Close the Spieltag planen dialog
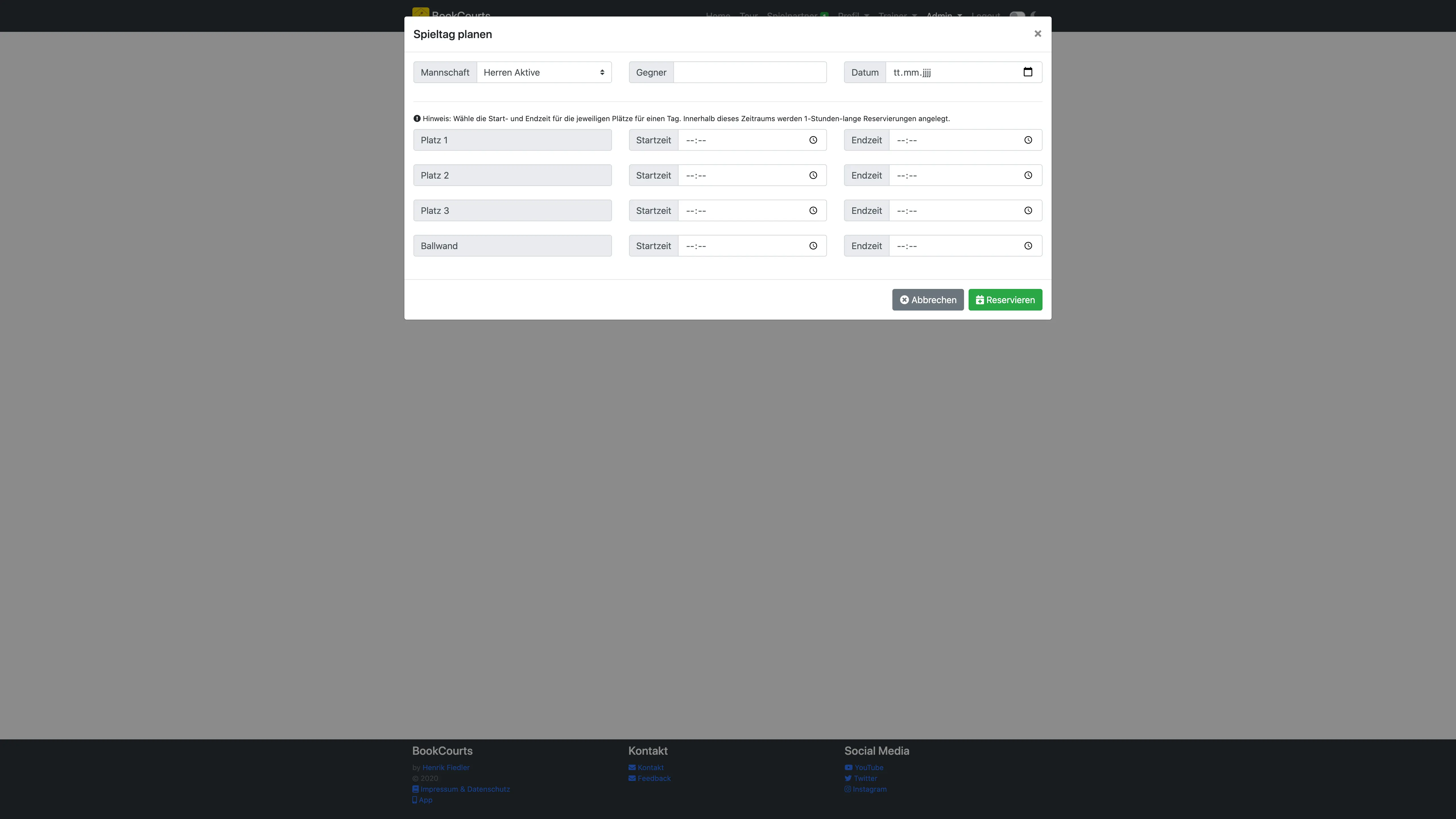Image resolution: width=1456 pixels, height=819 pixels. tap(1037, 34)
